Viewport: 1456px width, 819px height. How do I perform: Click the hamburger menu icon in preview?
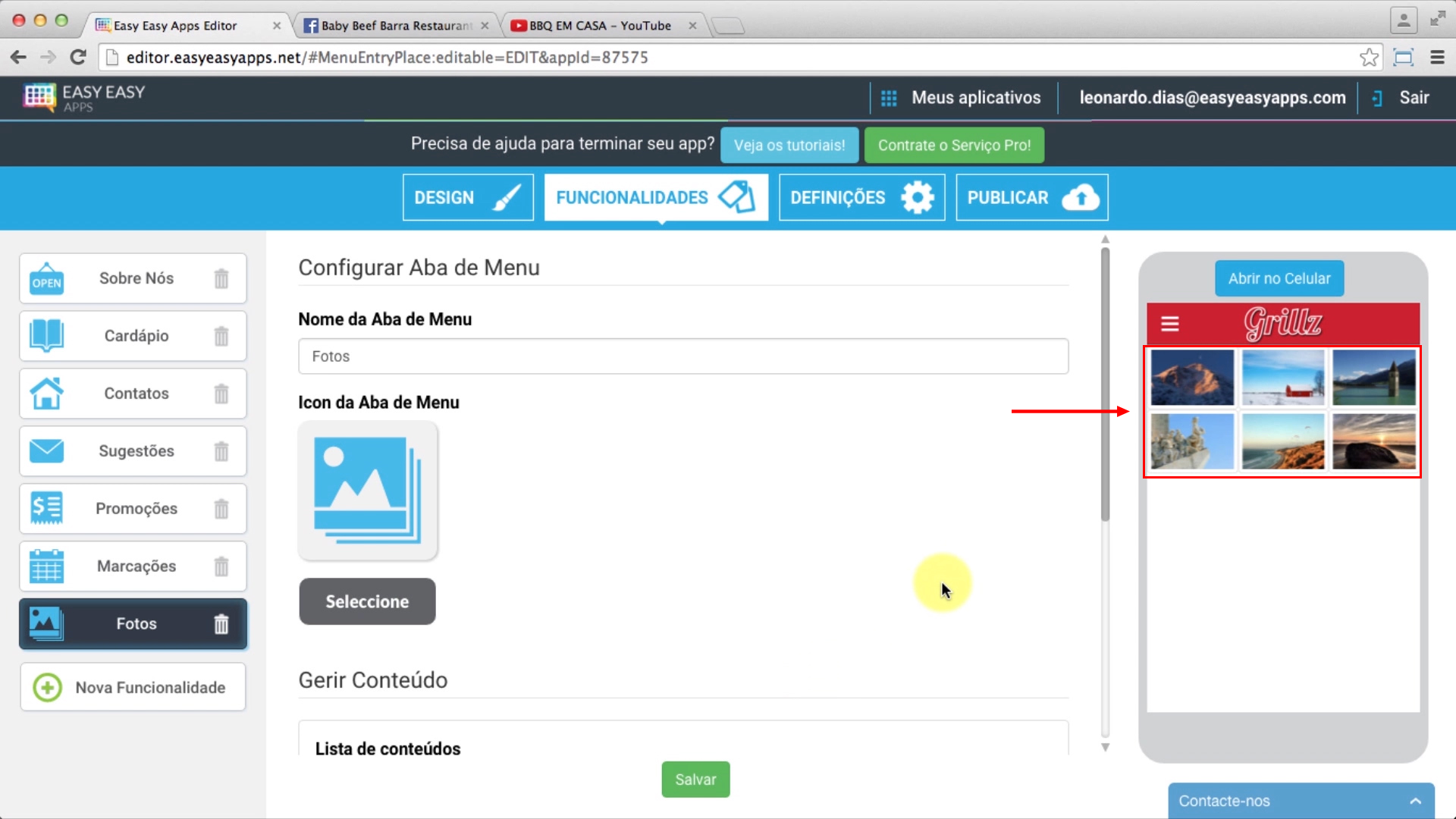tap(1169, 323)
